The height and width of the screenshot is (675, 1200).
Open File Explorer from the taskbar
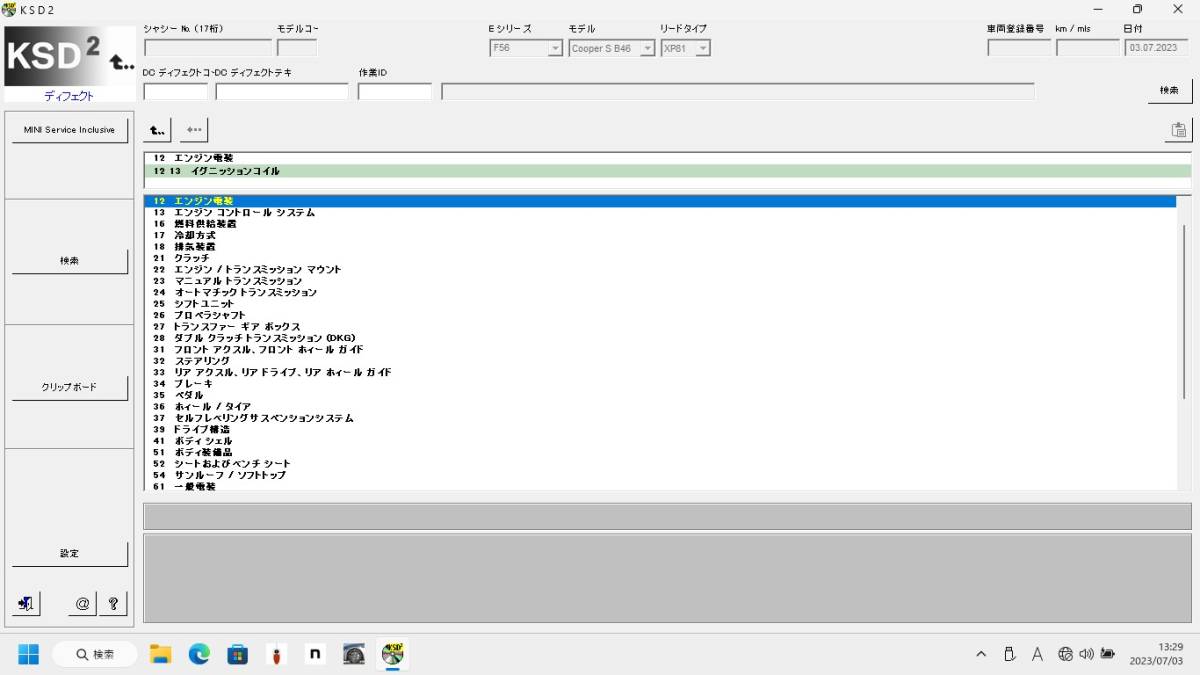[161, 654]
